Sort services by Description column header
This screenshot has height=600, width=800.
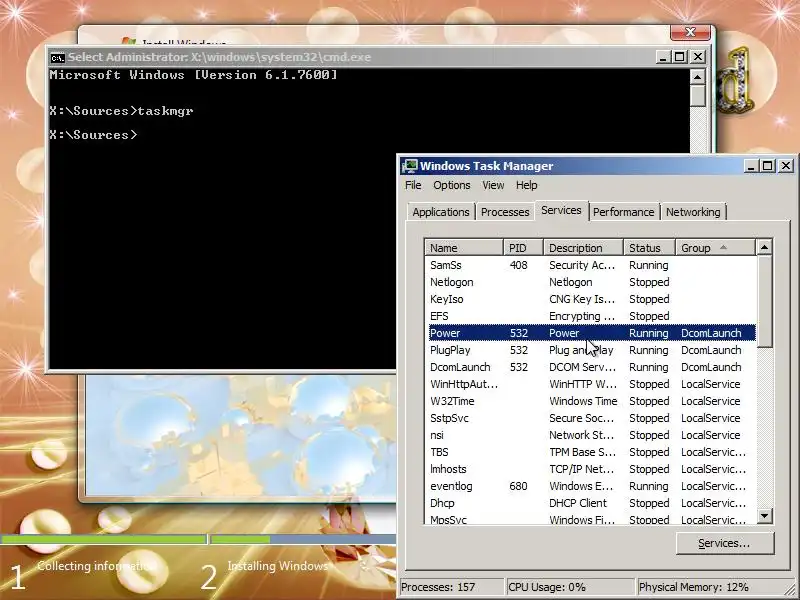[583, 248]
